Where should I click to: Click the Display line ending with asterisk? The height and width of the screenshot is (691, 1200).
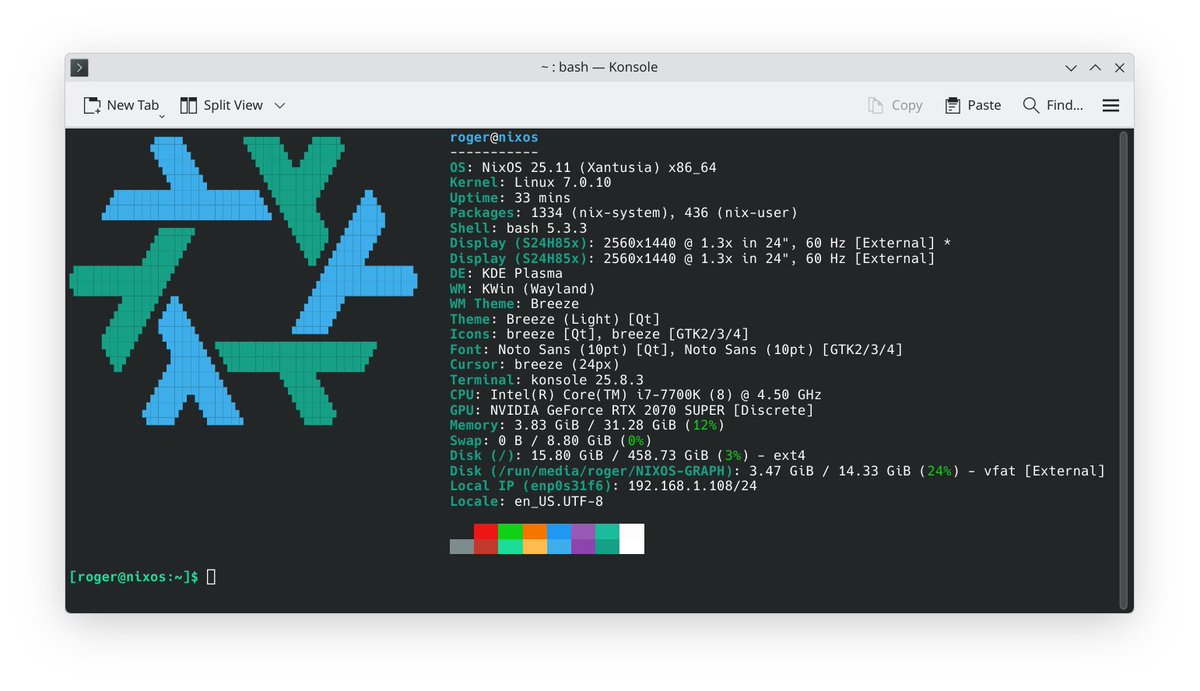coord(700,243)
